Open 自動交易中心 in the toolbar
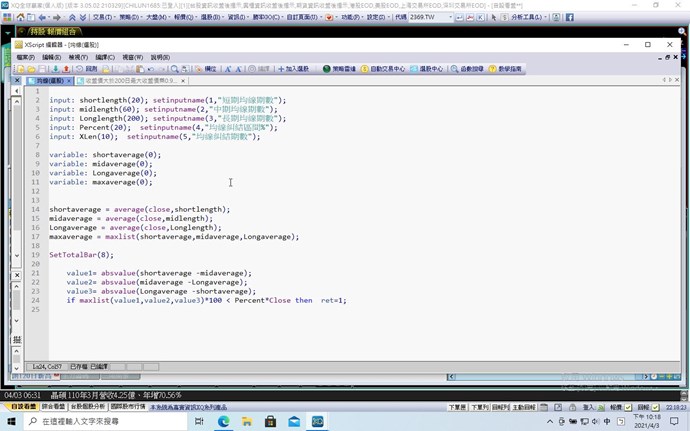The height and width of the screenshot is (431, 690). [x=383, y=69]
